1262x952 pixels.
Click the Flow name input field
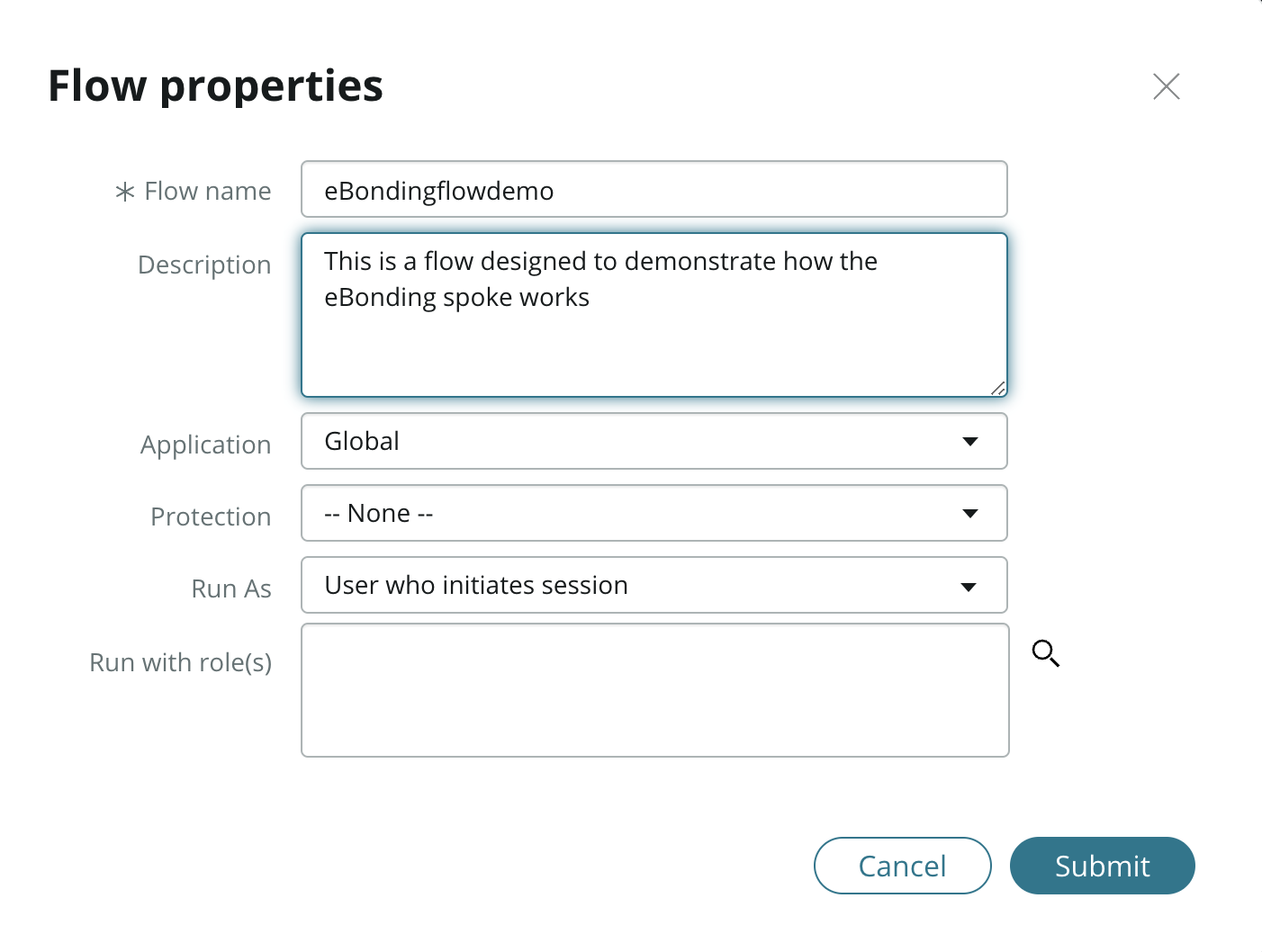coord(654,190)
